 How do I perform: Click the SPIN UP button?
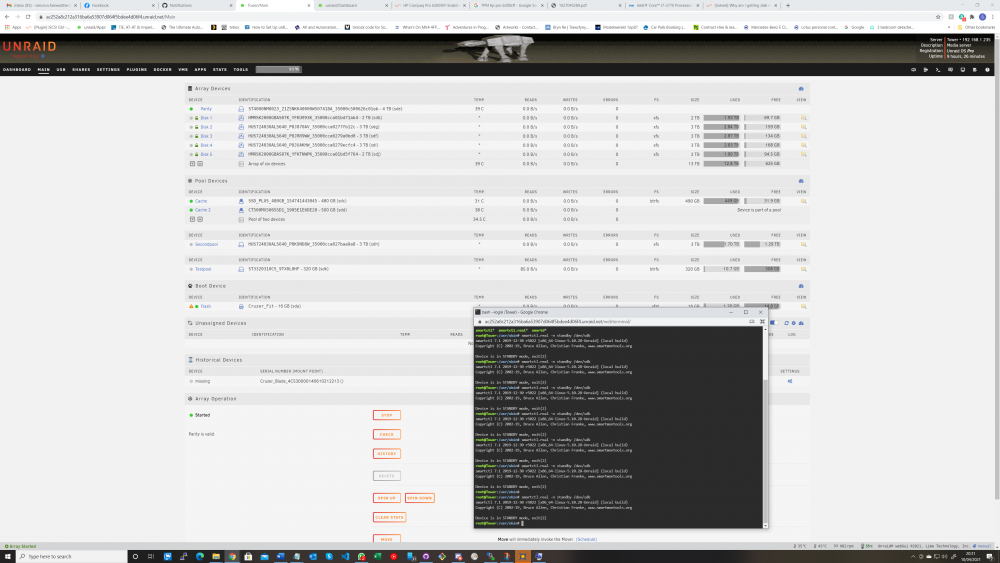coord(386,498)
